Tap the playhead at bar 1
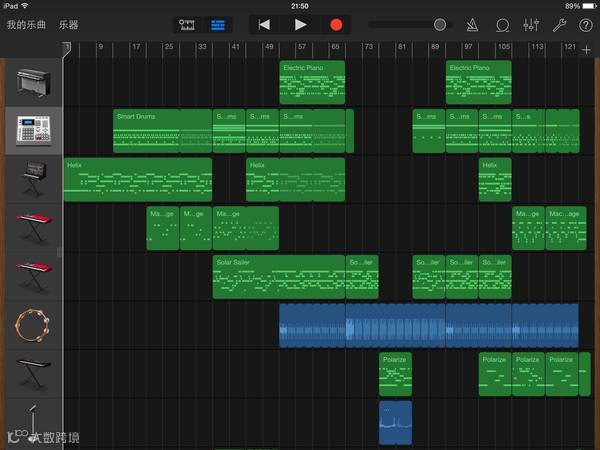Viewport: 600px width, 450px height. 67,50
